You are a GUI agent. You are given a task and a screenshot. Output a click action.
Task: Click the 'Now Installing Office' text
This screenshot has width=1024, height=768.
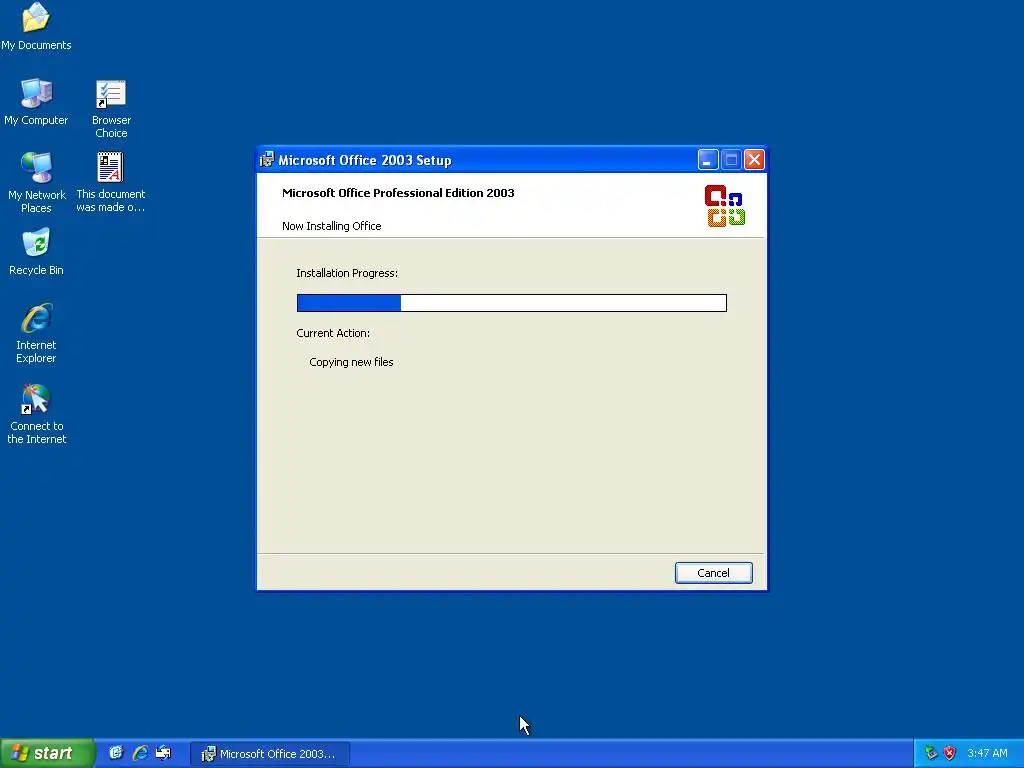point(332,226)
